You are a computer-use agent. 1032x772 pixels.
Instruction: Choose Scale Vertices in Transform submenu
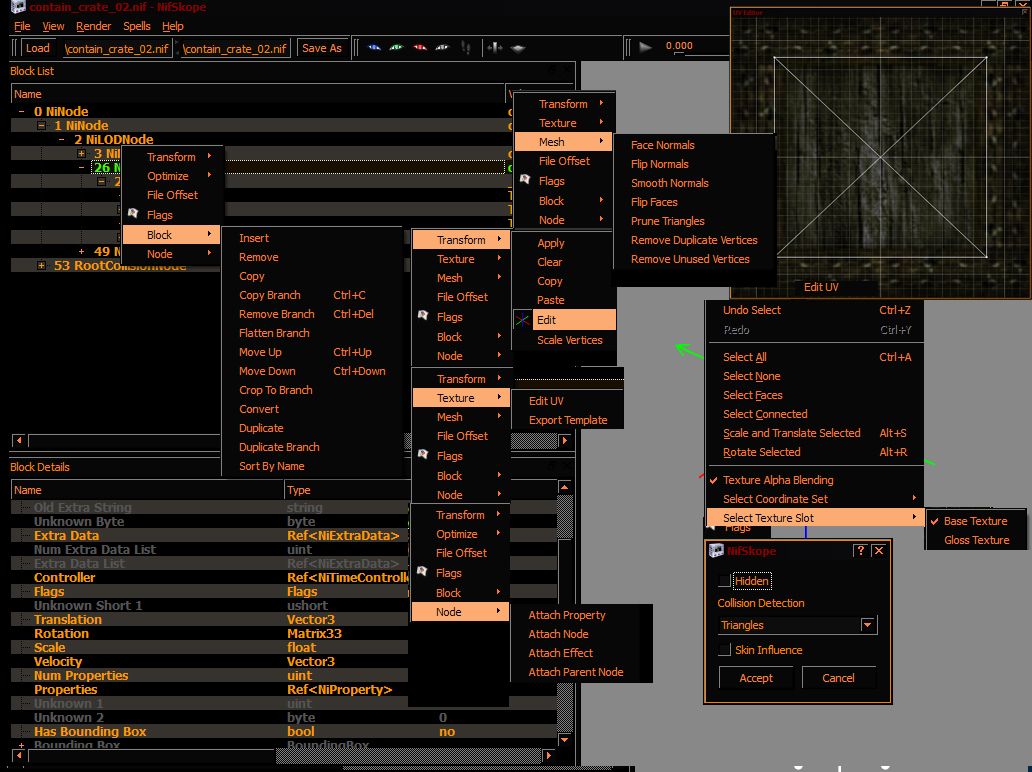569,340
